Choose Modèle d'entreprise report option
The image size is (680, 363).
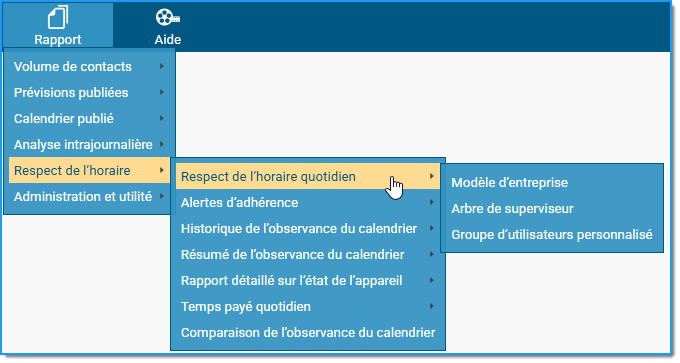[x=552, y=183]
